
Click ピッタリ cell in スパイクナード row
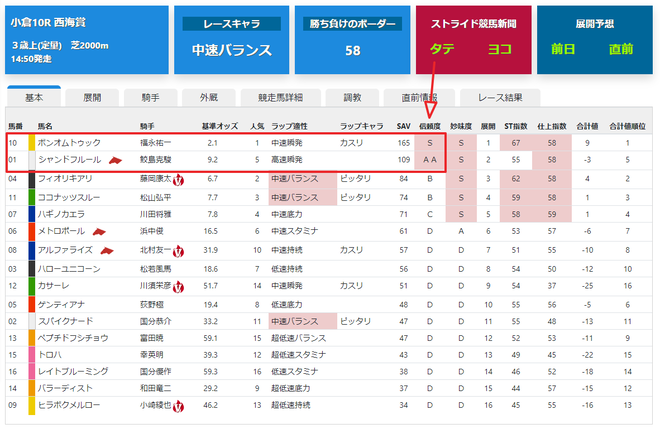[x=355, y=321]
